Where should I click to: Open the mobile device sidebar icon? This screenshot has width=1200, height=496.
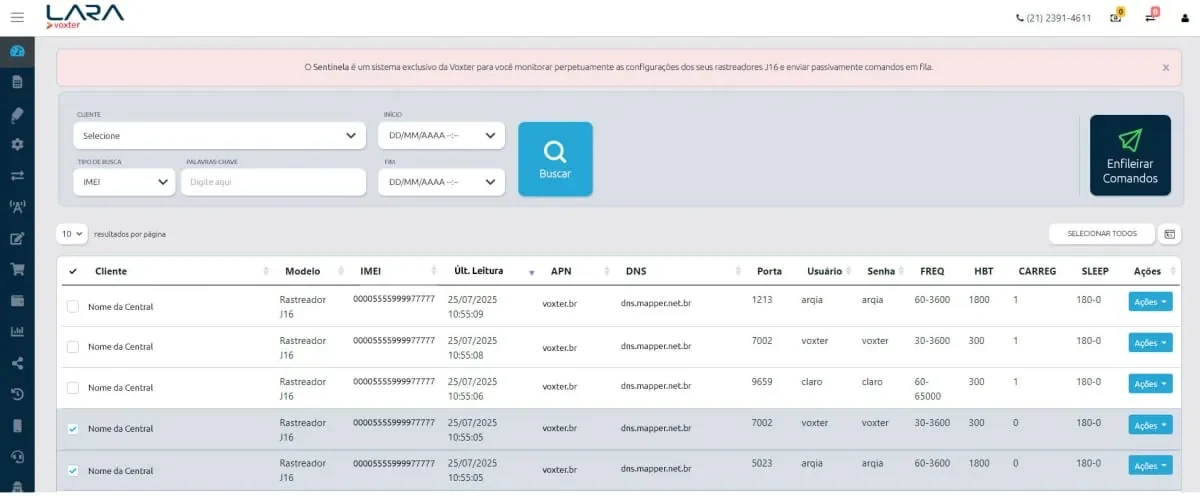[x=17, y=425]
